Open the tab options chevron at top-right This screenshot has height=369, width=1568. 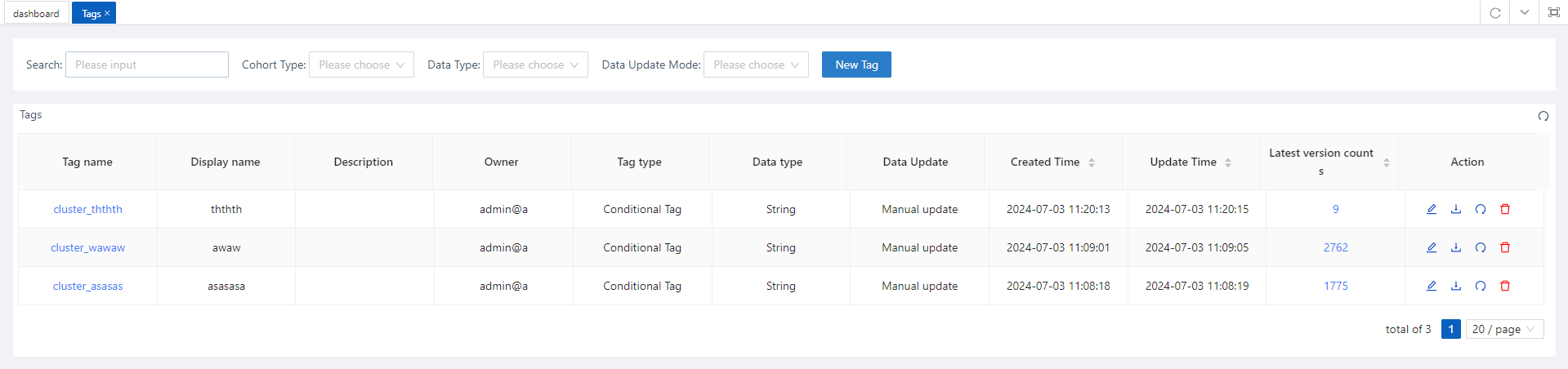pyautogui.click(x=1525, y=13)
